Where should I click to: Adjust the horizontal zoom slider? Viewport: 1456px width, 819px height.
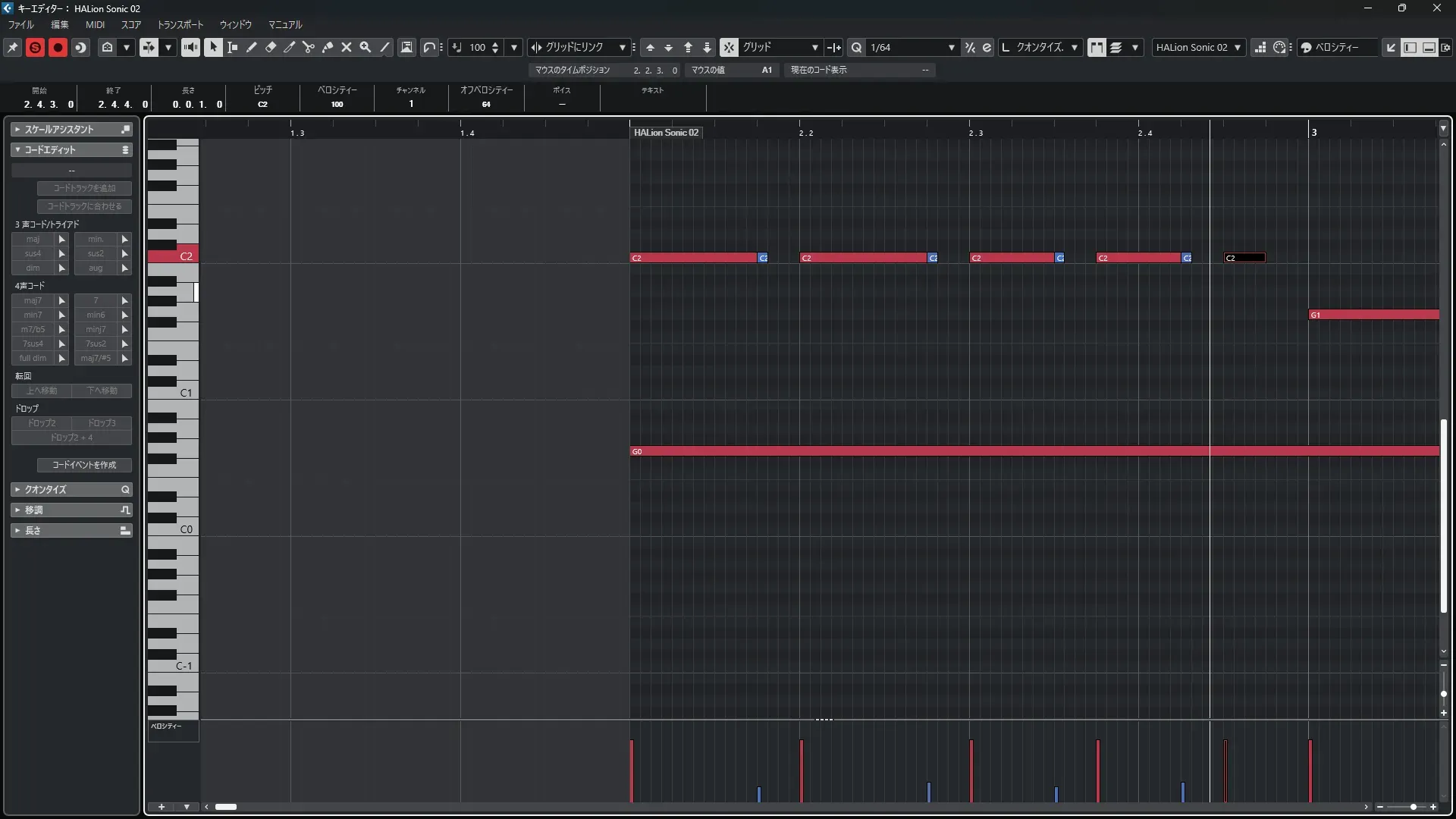point(1413,807)
